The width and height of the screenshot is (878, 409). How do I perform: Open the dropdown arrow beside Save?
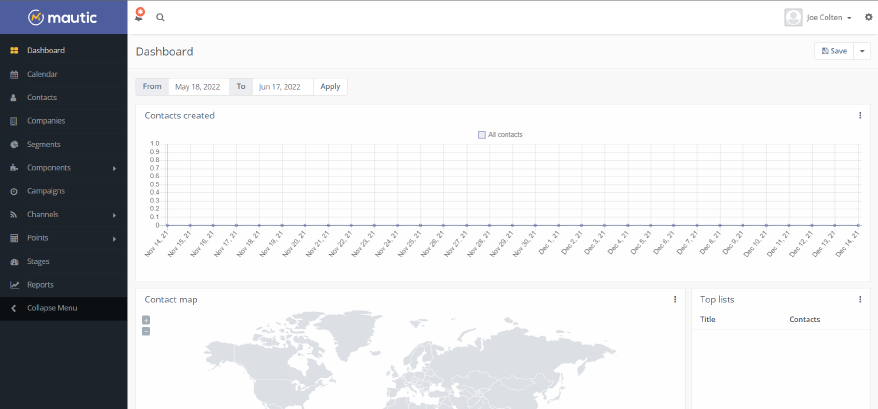[x=863, y=51]
